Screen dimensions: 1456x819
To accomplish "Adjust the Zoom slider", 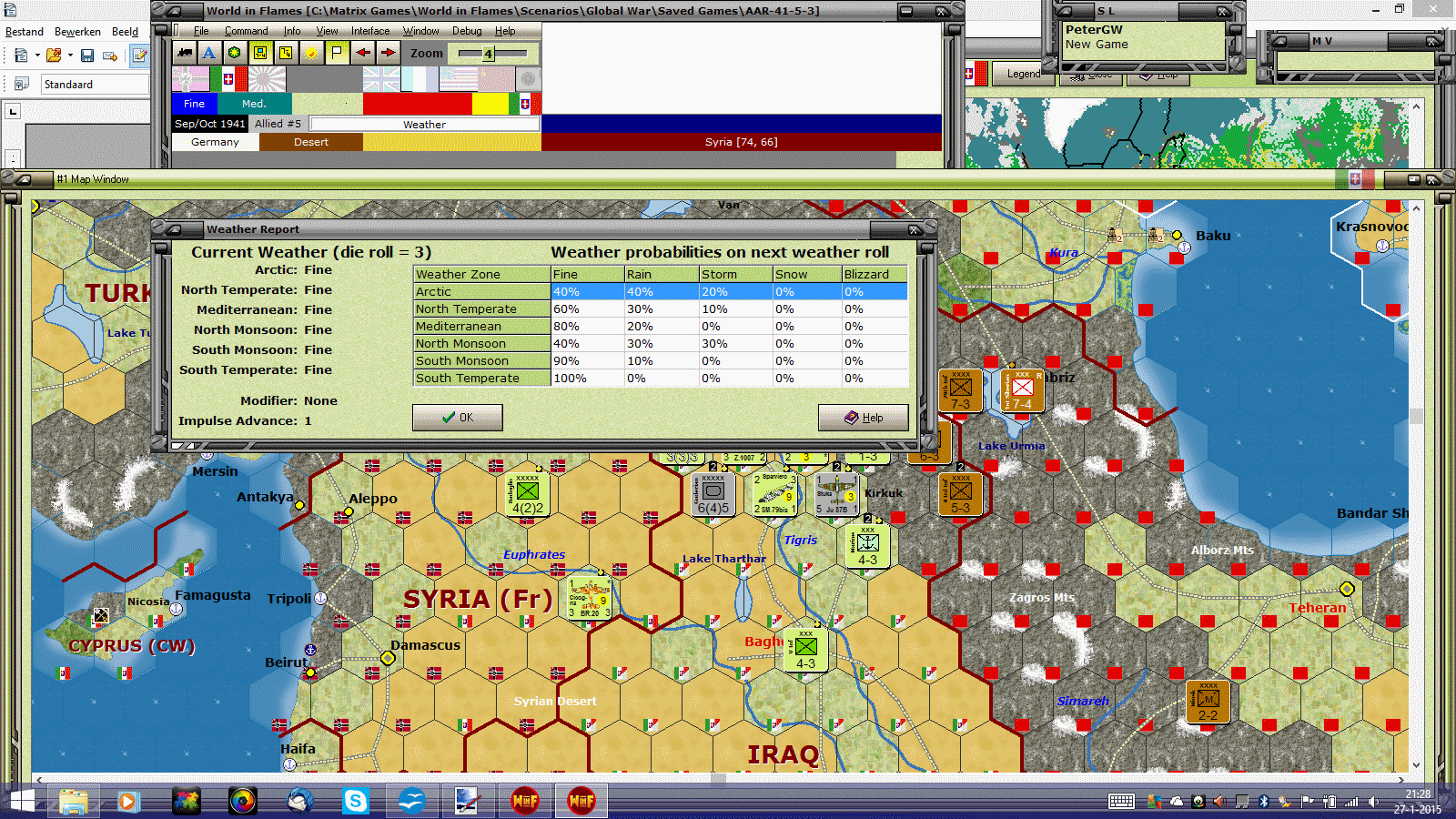I will coord(491,53).
